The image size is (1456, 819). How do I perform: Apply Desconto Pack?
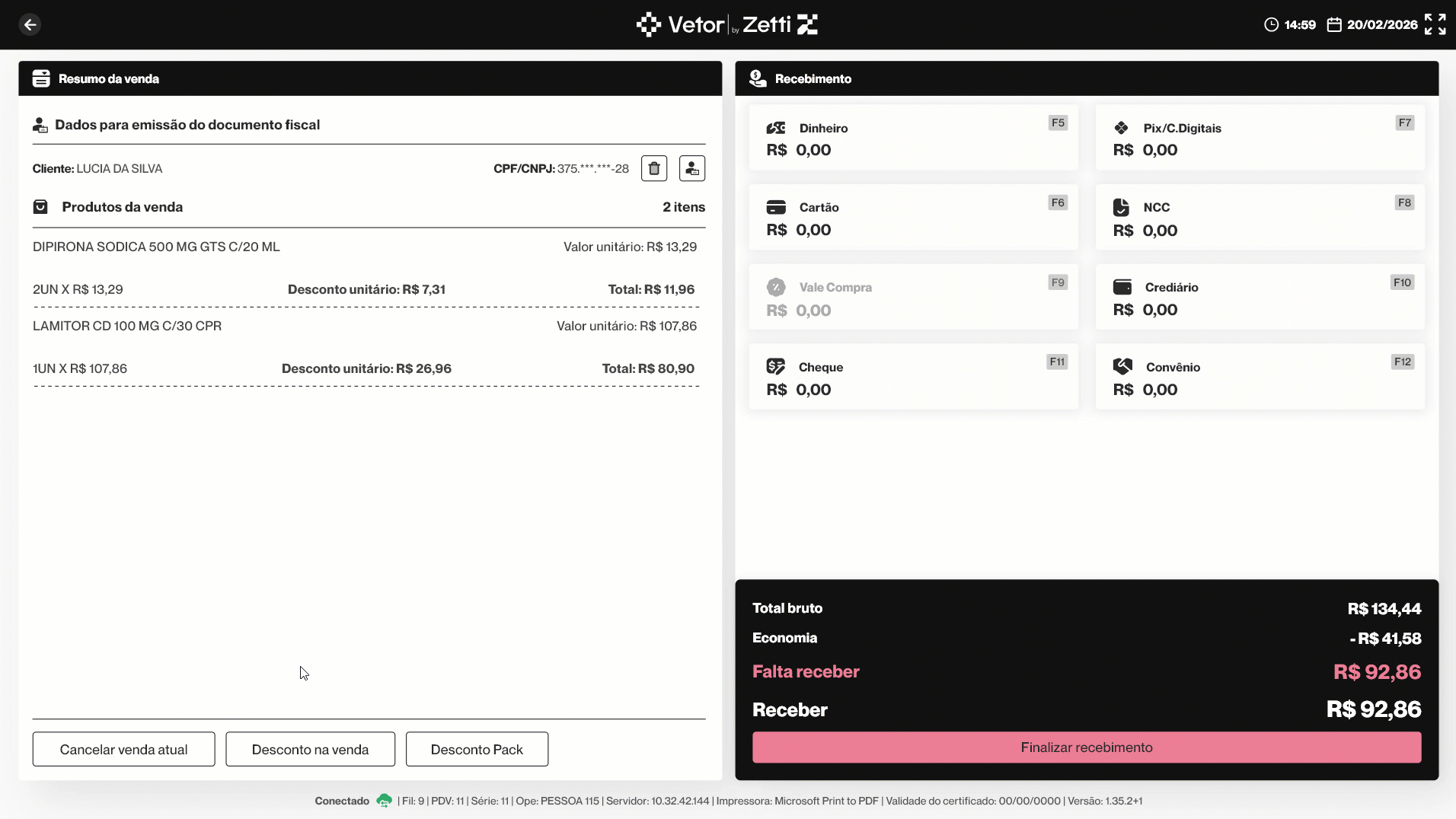click(477, 749)
